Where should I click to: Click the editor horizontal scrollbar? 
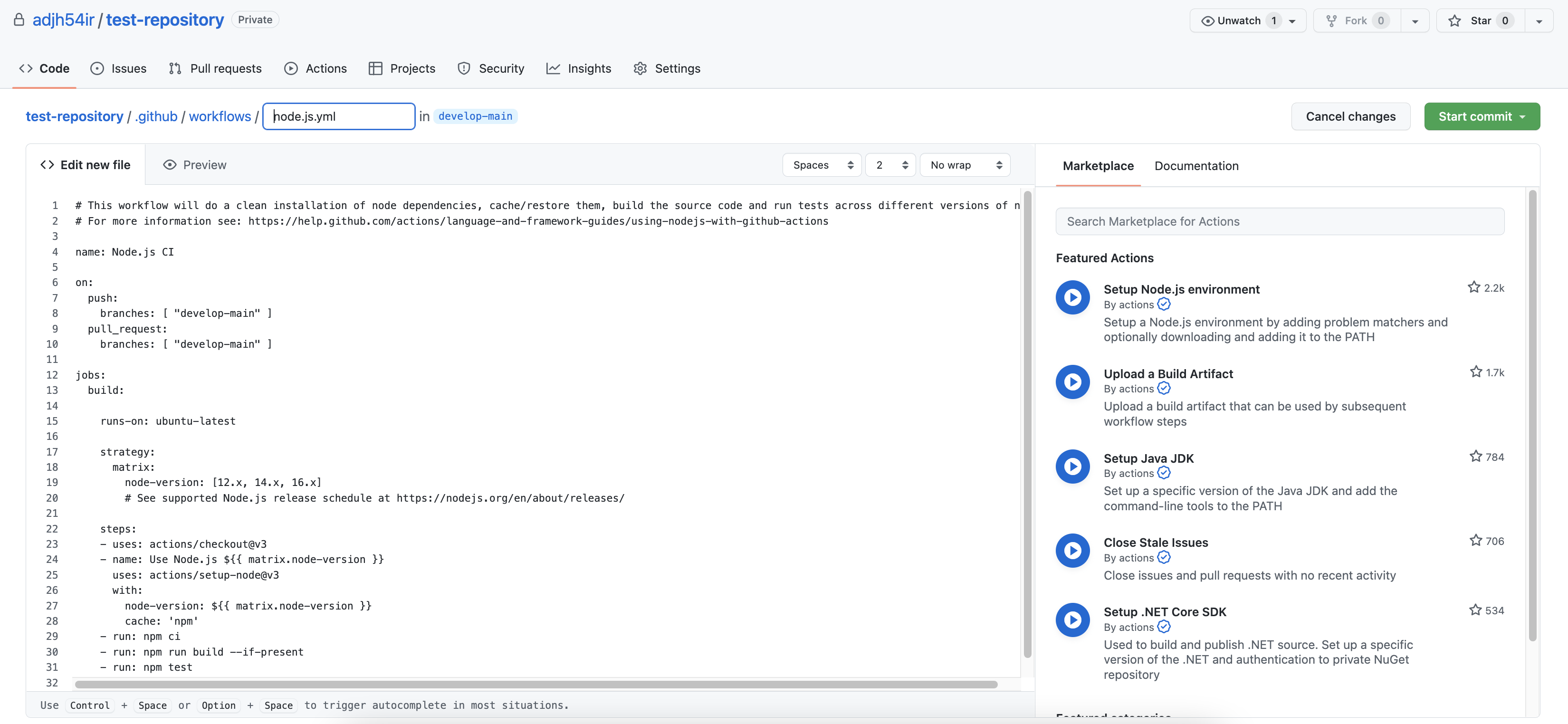click(535, 685)
